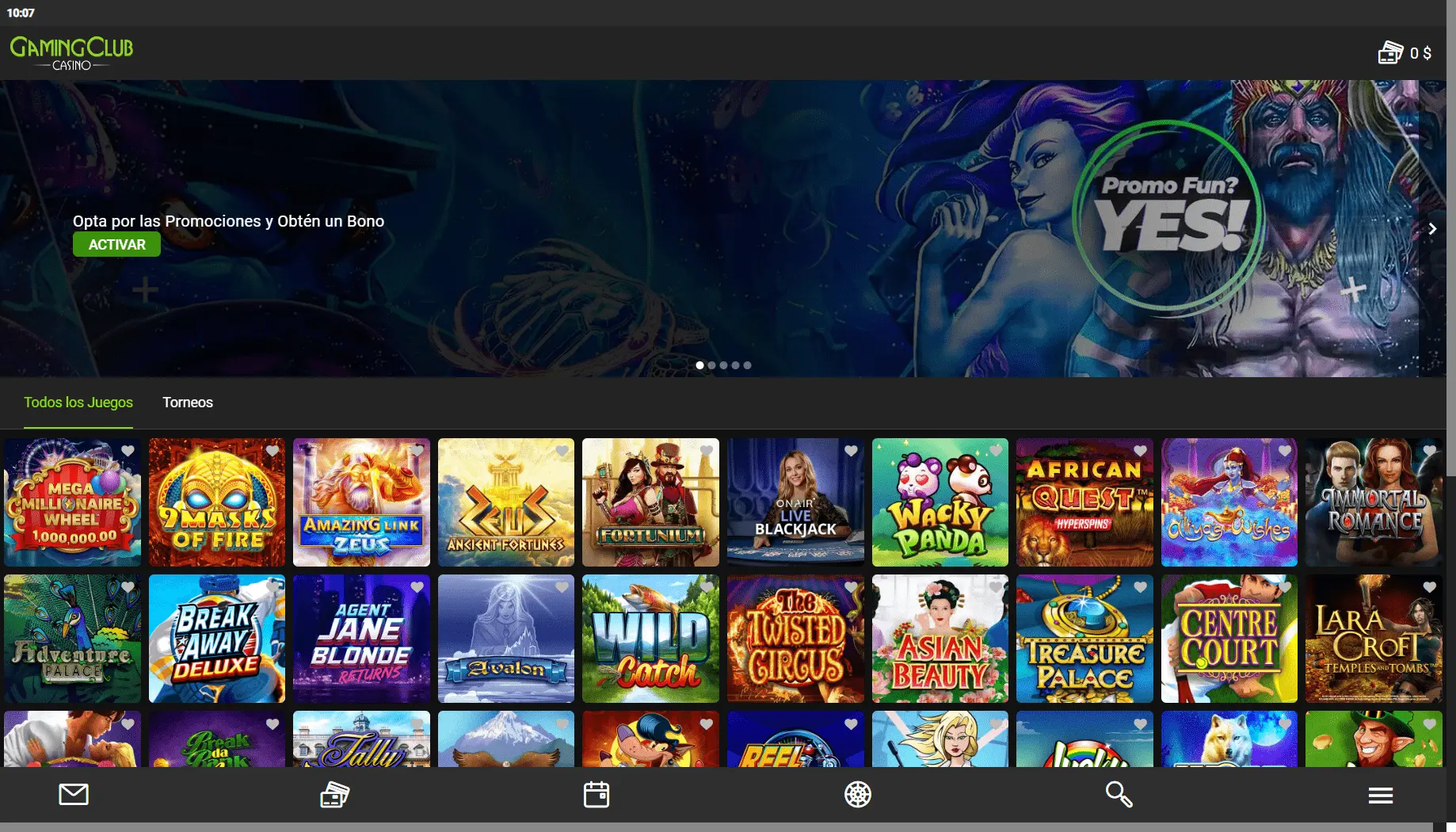Open search with the magnifier icon
Image resolution: width=1456 pixels, height=832 pixels.
[1118, 794]
